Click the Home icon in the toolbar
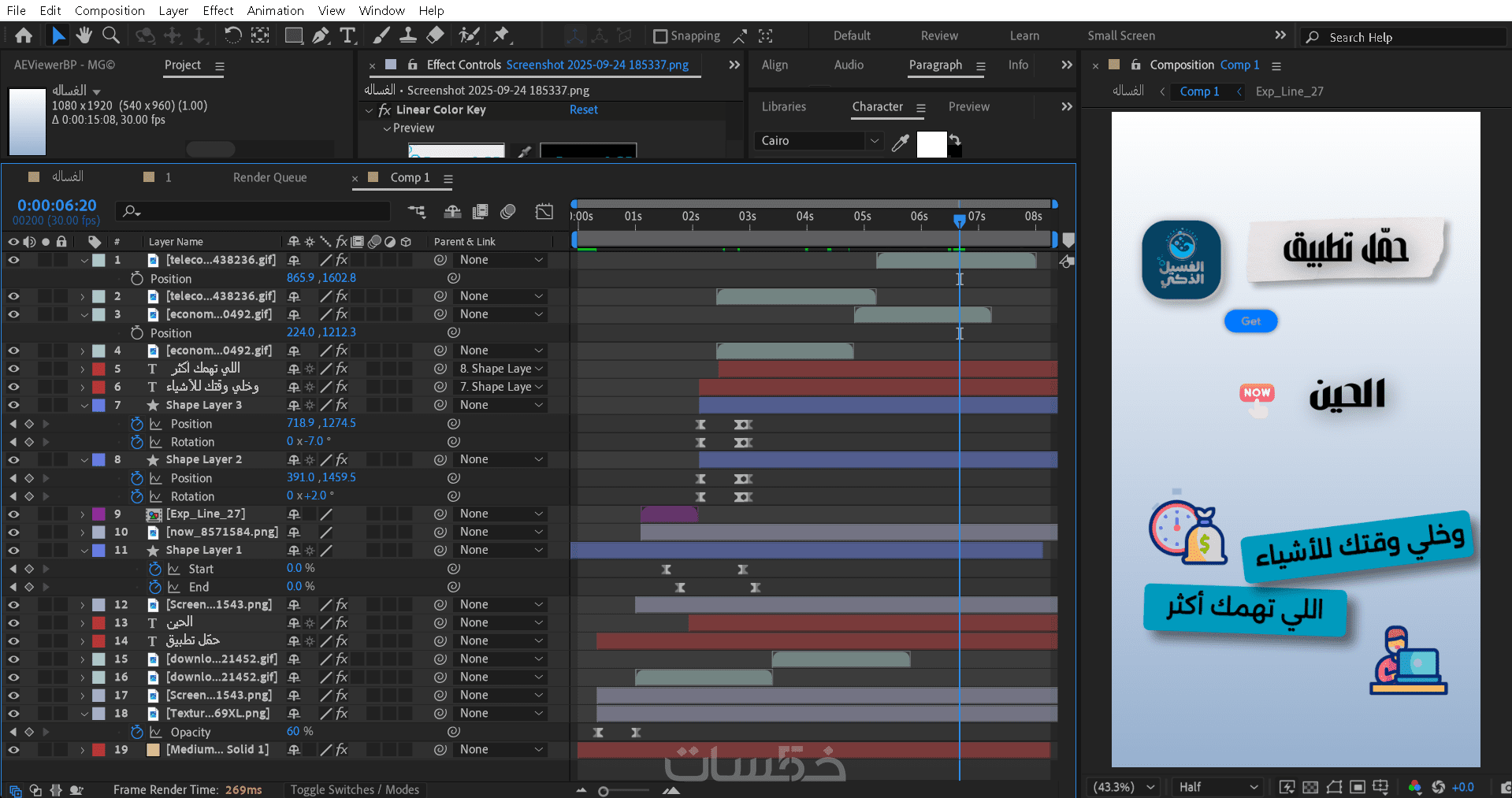 point(24,35)
